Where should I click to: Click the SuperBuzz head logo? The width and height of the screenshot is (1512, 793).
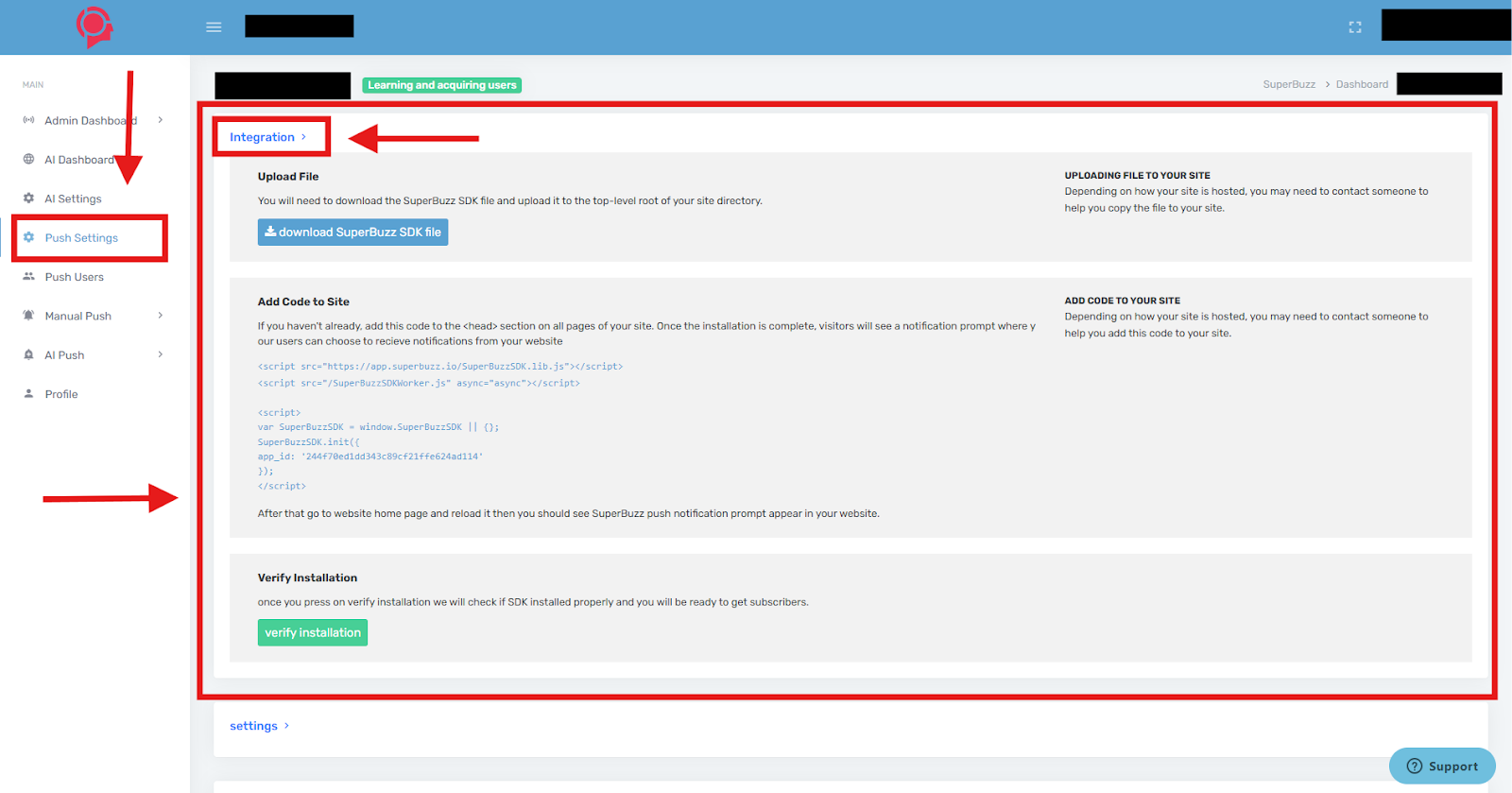pos(94,26)
